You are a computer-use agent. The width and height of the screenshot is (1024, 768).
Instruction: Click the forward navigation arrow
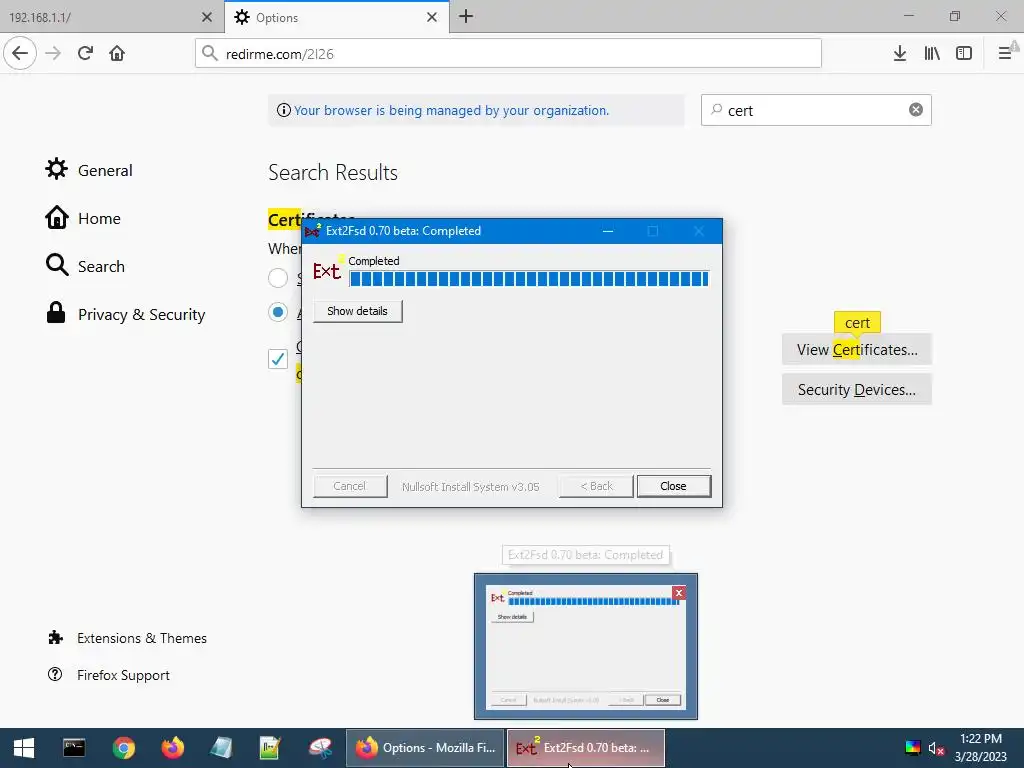tap(53, 54)
